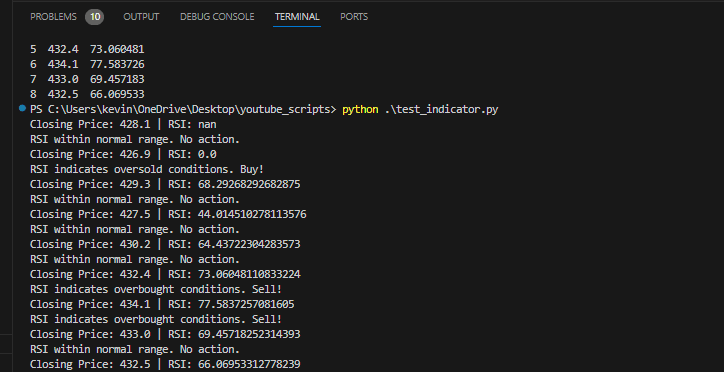Viewport: 724px width, 372px height.
Task: Click the table row '8 432.5 66.069533'
Action: click(87, 94)
